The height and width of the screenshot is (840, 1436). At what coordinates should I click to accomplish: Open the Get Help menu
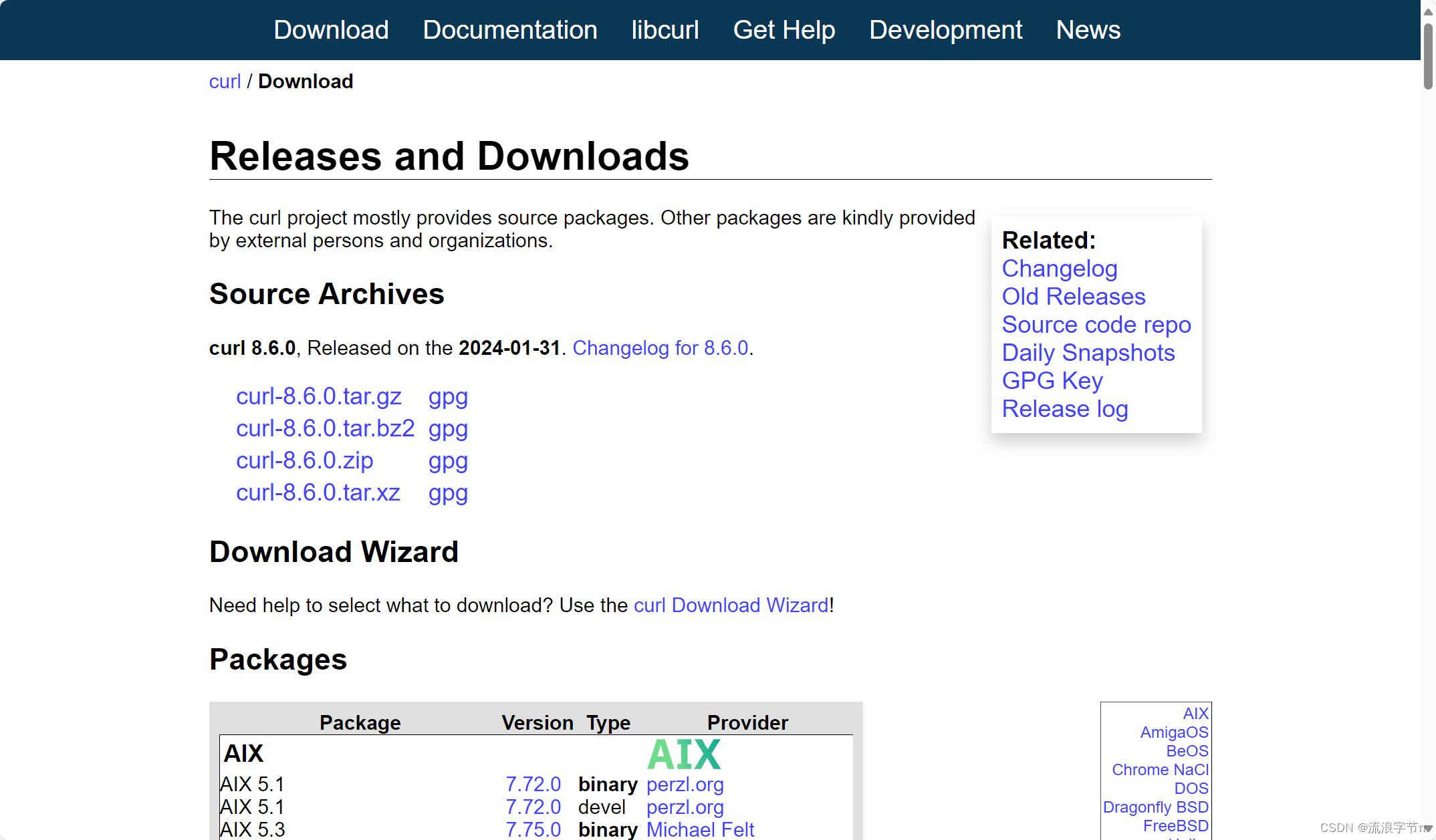point(784,30)
